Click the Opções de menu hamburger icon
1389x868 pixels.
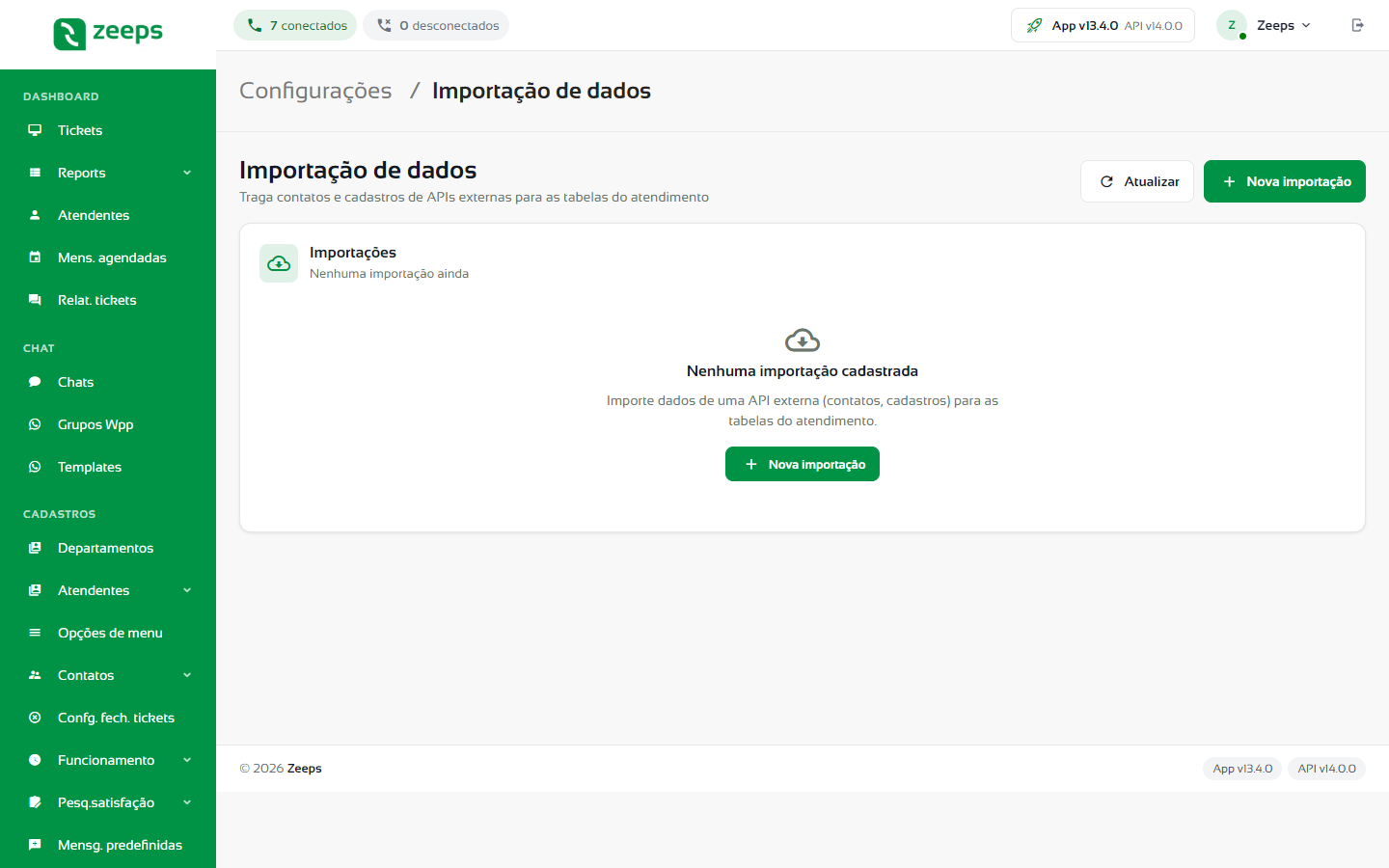[x=35, y=633]
